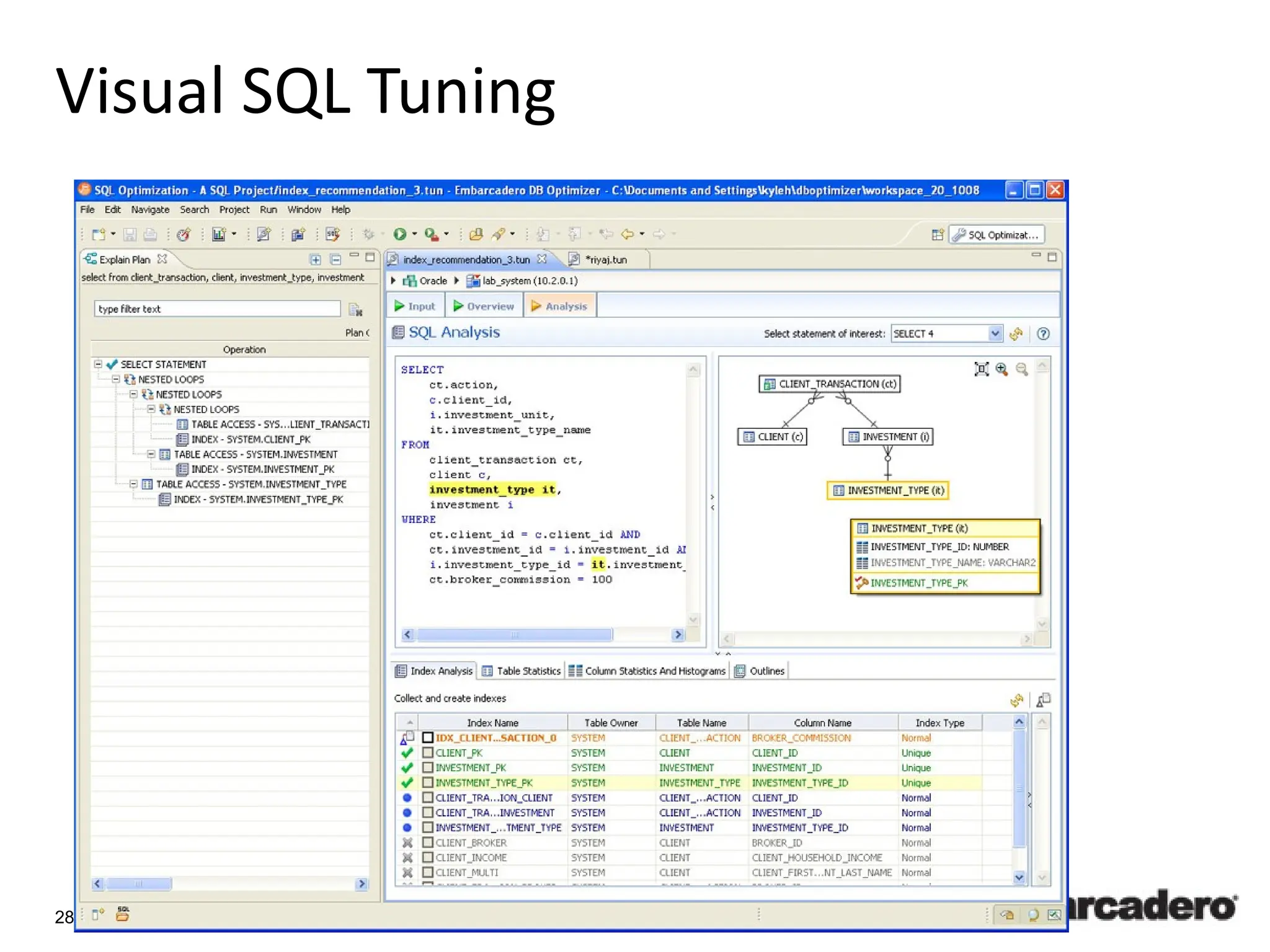The image size is (1270, 952).
Task: Collapse the TABLE ACCESS SYSTEM.INVESTMENT node
Action: (x=151, y=454)
